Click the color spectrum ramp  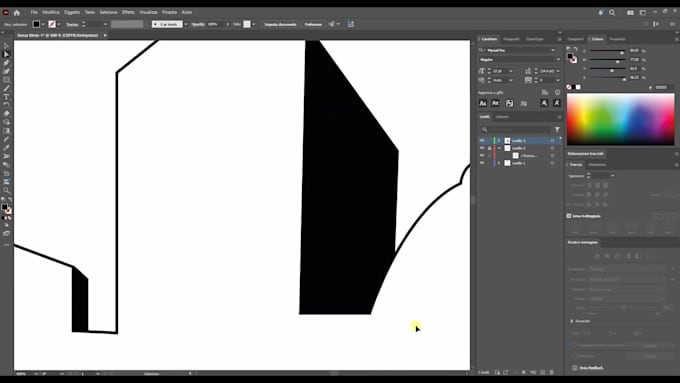pos(620,119)
